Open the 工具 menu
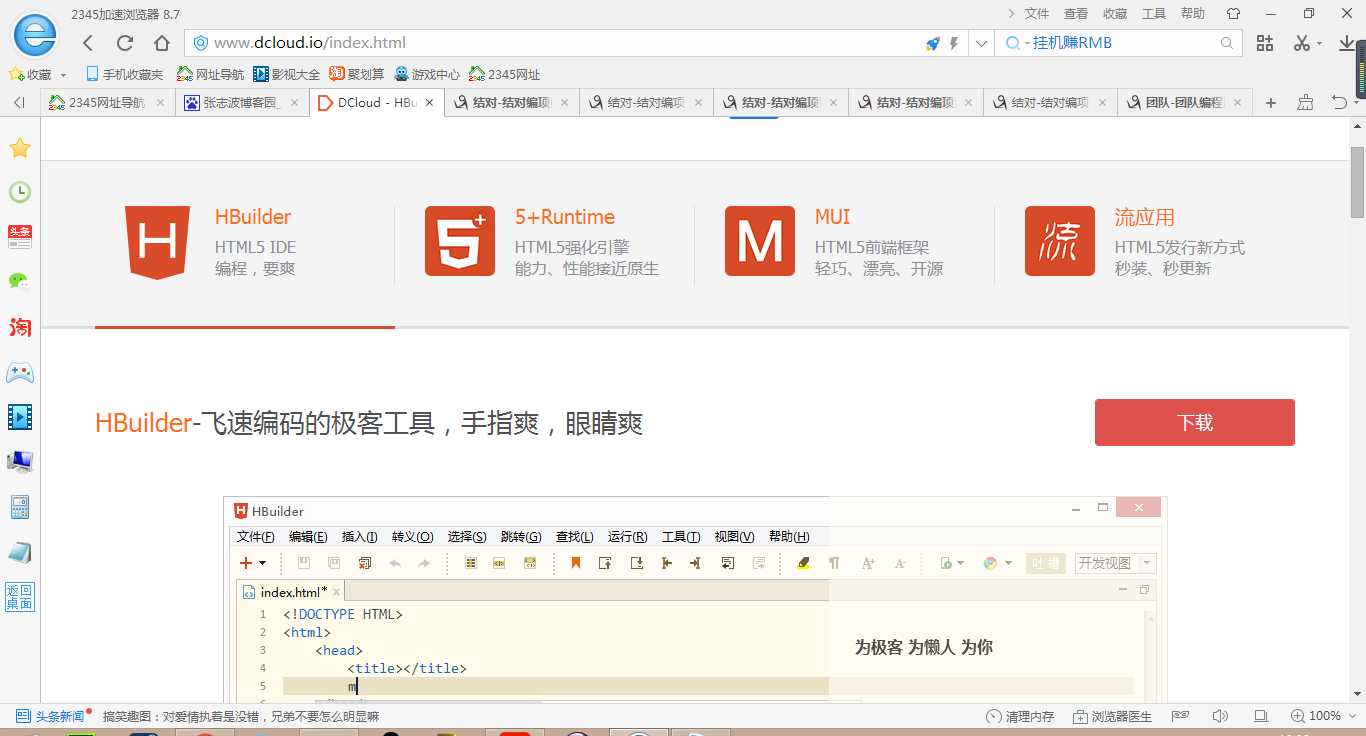1366x736 pixels. click(x=1154, y=14)
